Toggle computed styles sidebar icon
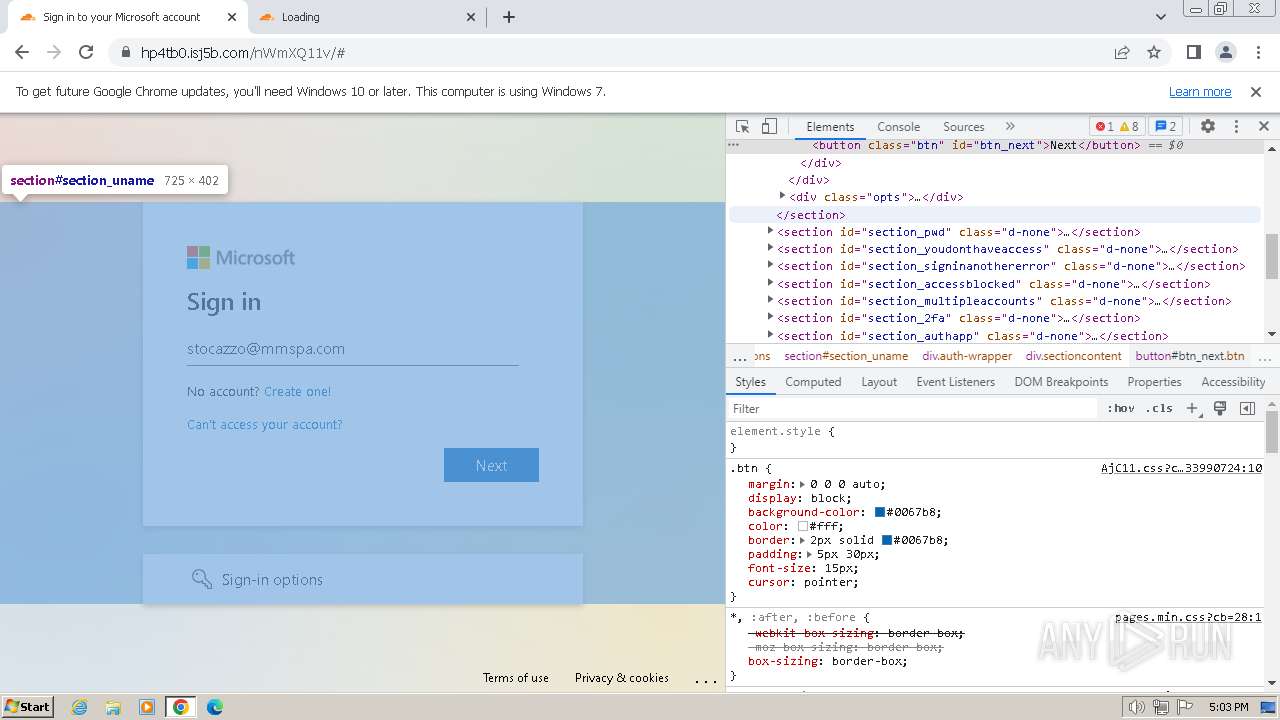1280x720 pixels. (1247, 408)
